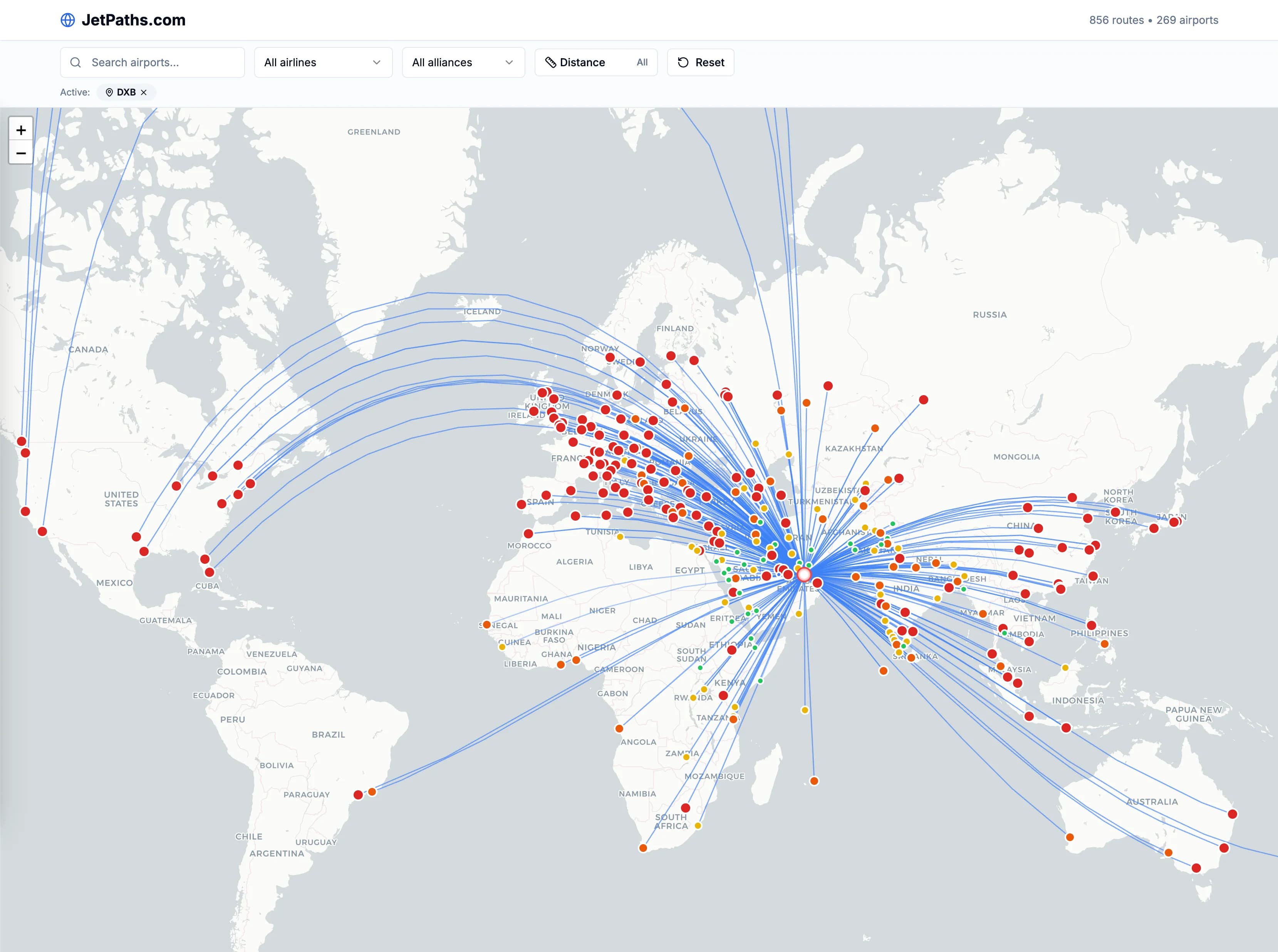Image resolution: width=1278 pixels, height=952 pixels.
Task: Zoom in the map with plus button
Action: (21, 130)
